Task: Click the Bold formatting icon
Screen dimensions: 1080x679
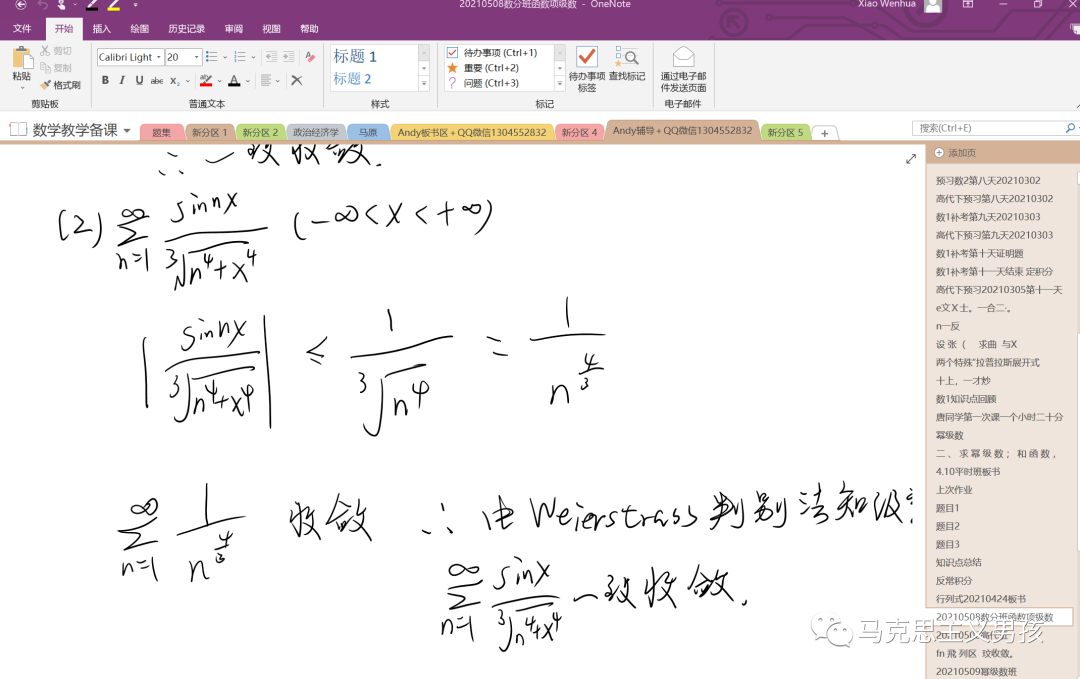Action: pyautogui.click(x=105, y=81)
